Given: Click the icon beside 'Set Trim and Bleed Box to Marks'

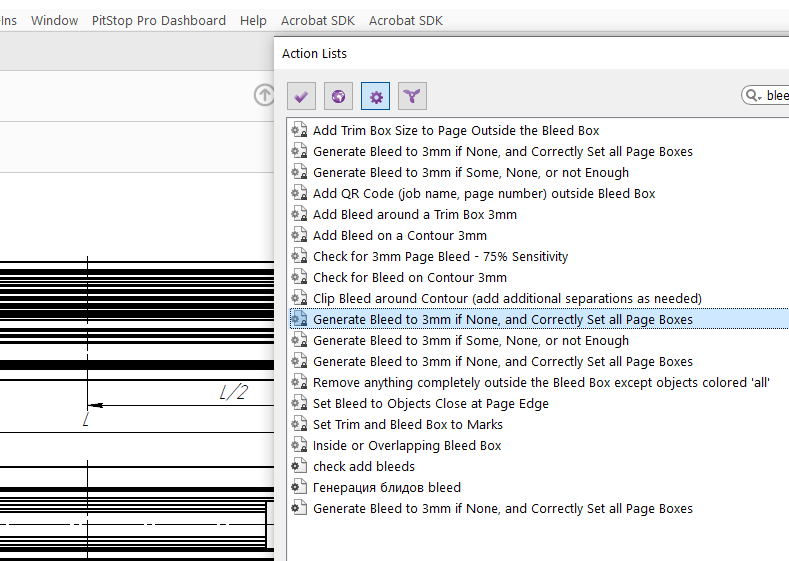Looking at the screenshot, I should point(299,423).
